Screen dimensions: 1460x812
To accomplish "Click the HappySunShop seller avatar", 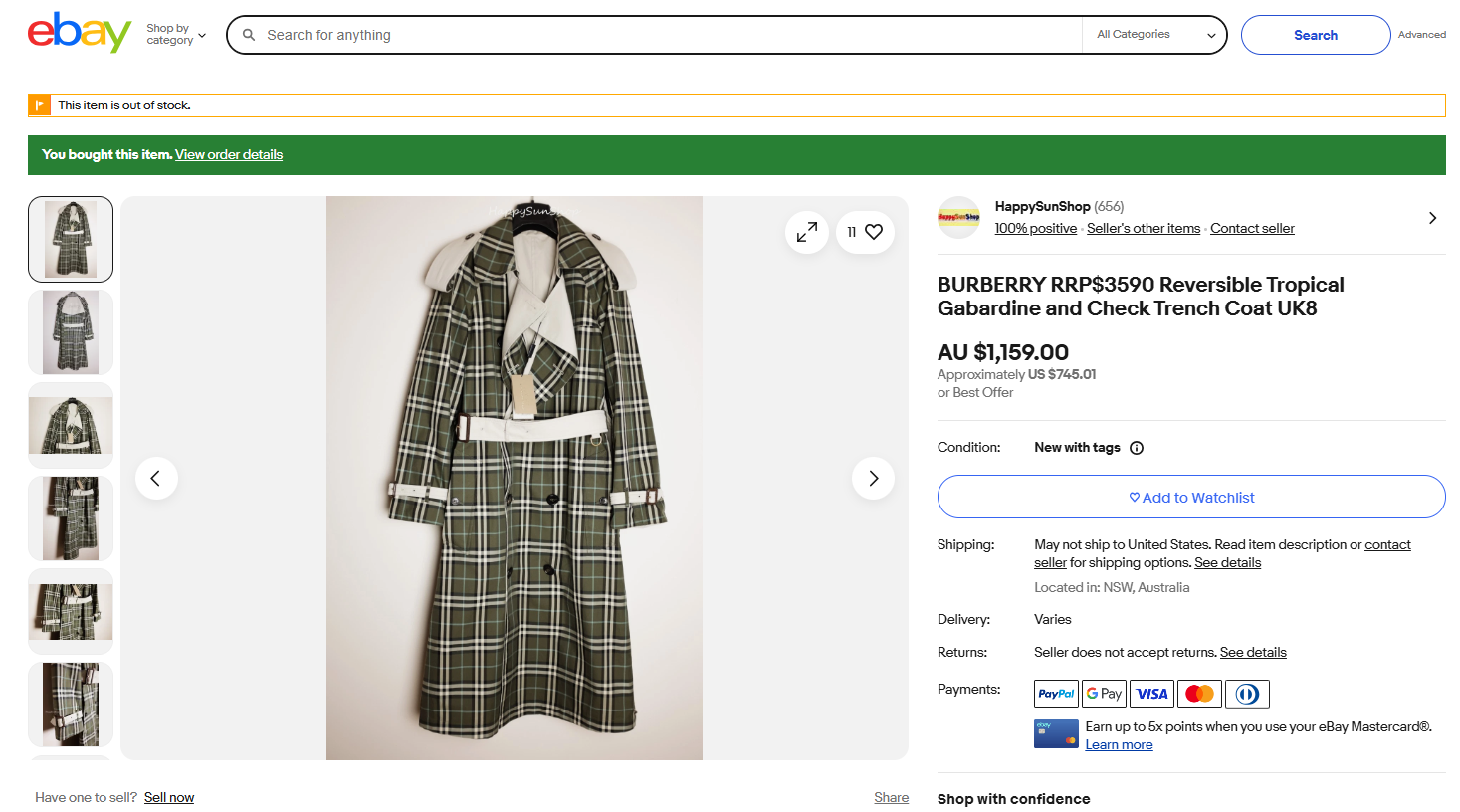I will point(959,217).
